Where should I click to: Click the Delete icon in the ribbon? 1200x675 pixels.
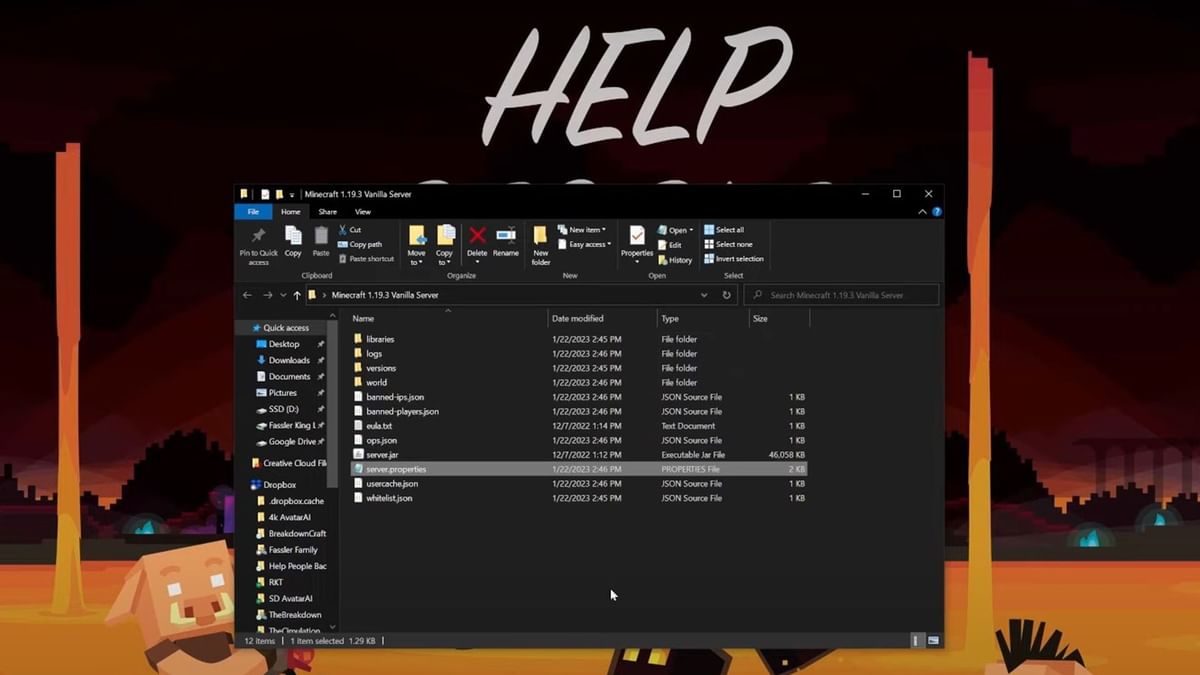(x=477, y=240)
